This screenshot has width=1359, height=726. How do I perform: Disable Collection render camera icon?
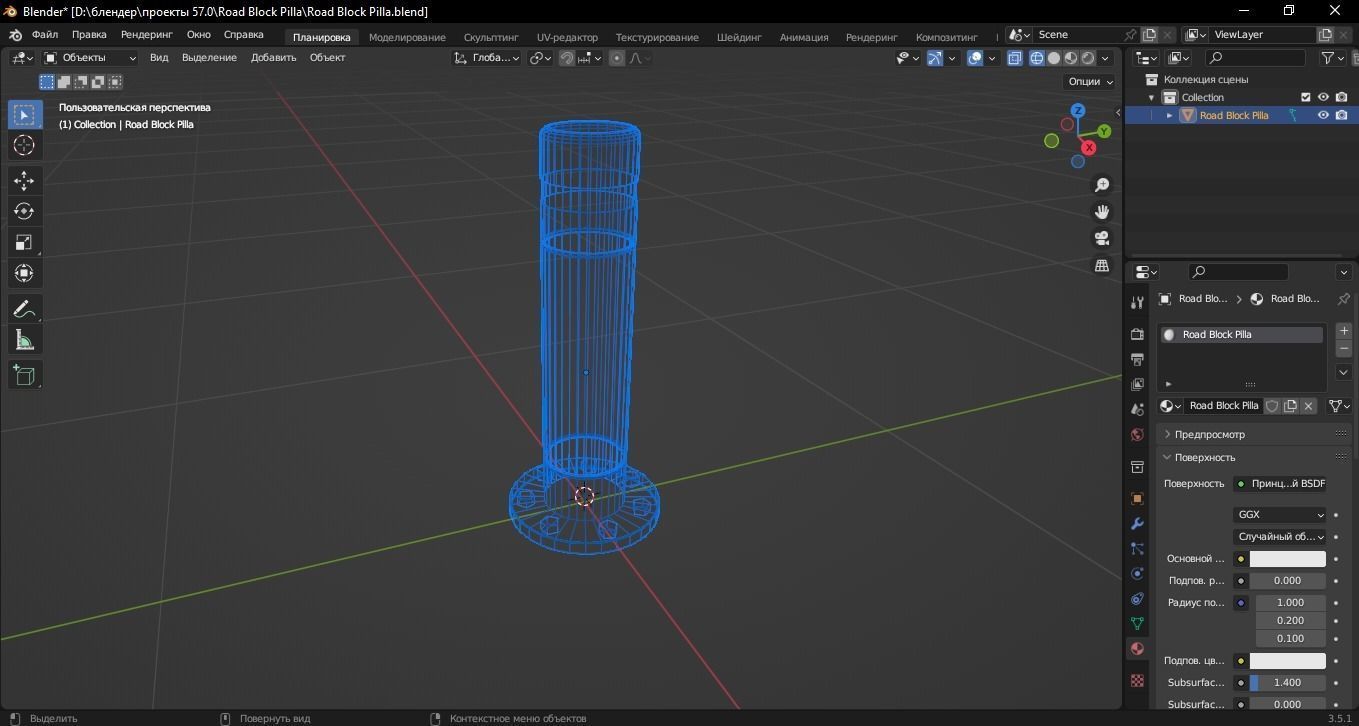coord(1341,97)
